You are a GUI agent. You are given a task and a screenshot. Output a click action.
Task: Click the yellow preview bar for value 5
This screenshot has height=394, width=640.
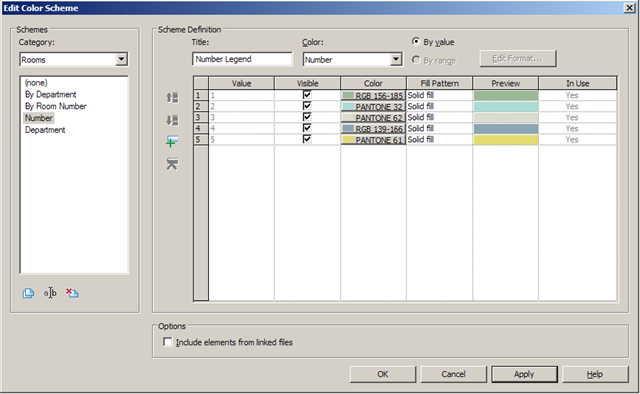pyautogui.click(x=506, y=139)
